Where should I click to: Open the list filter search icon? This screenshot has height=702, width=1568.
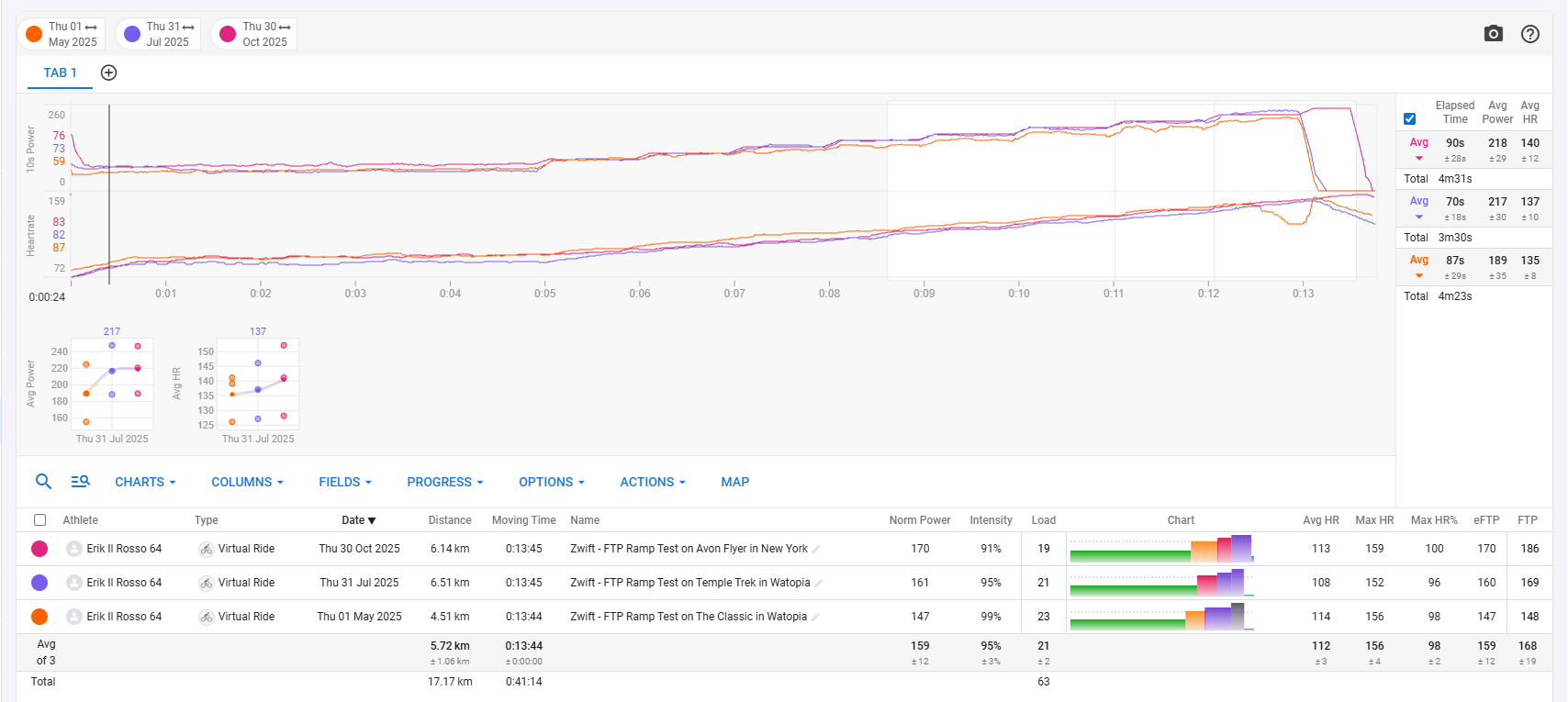[80, 482]
